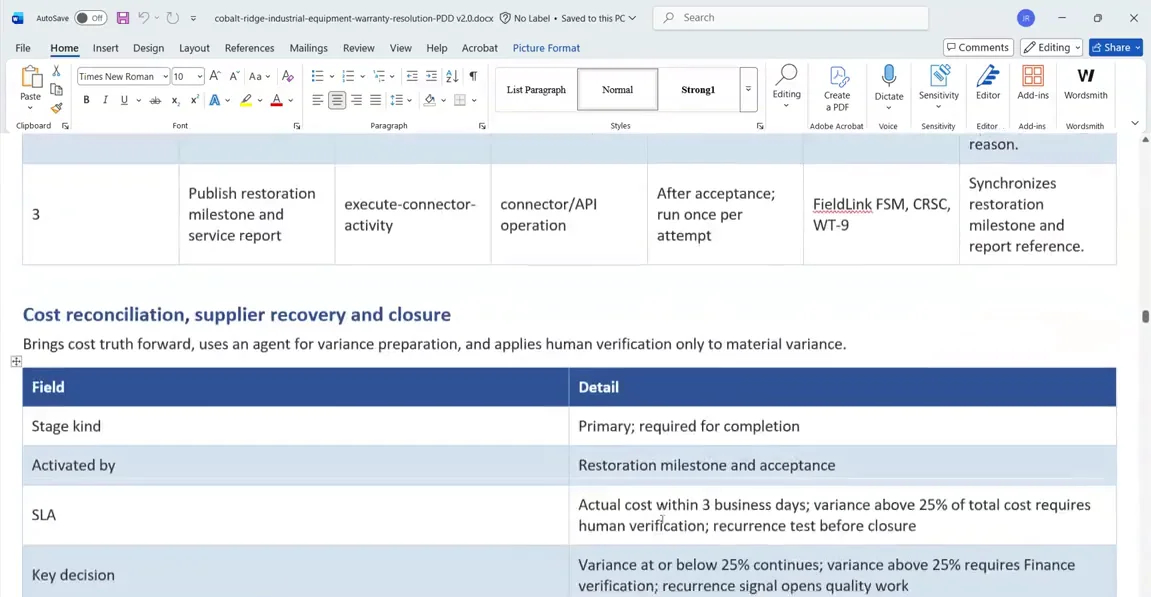Open the Editor proofing tool
Screen dimensions: 1151x597
(987, 82)
